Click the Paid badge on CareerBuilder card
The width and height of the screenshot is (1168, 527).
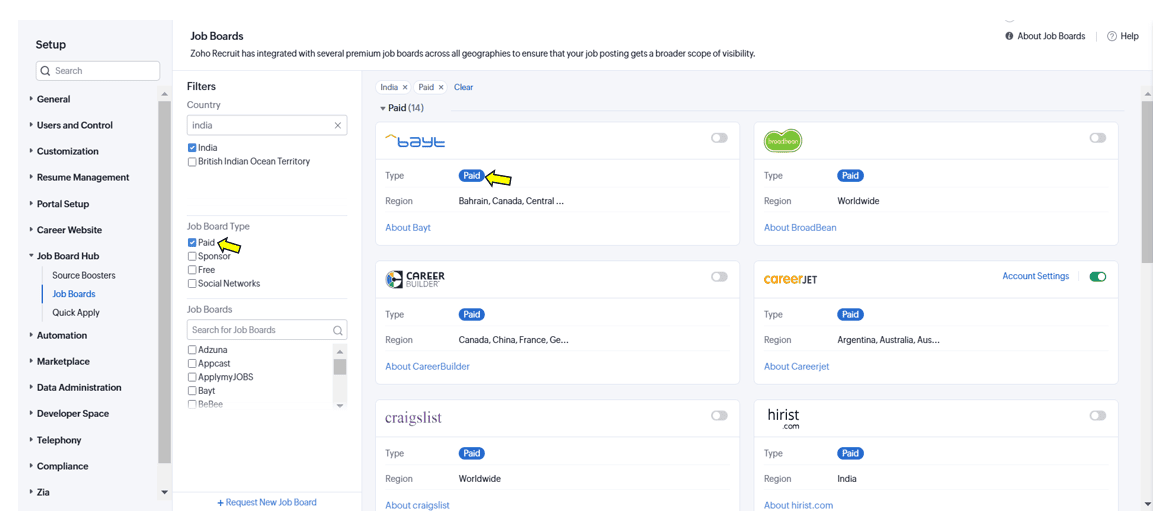pos(472,315)
